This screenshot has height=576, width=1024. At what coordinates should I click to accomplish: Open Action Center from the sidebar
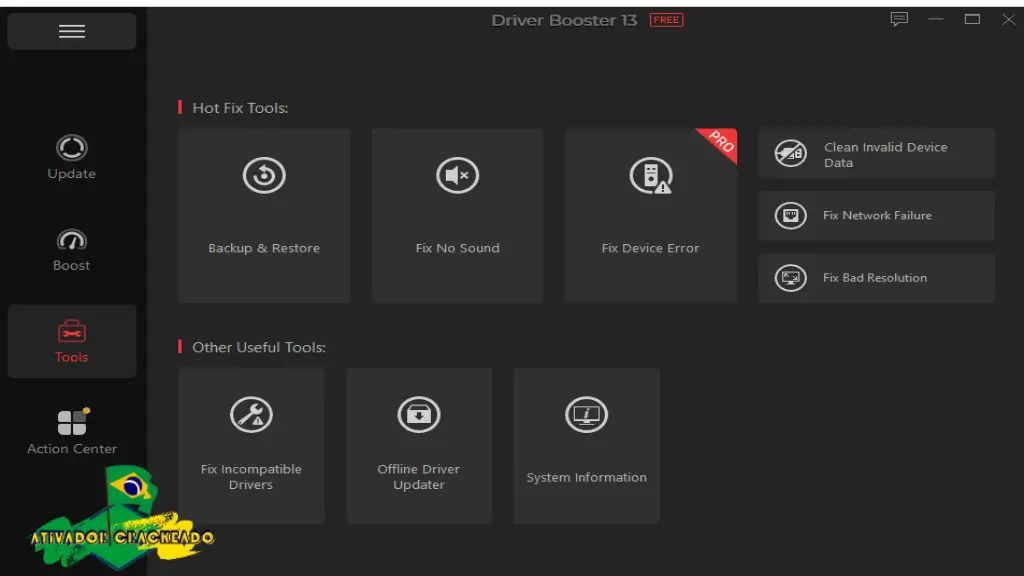coord(72,432)
